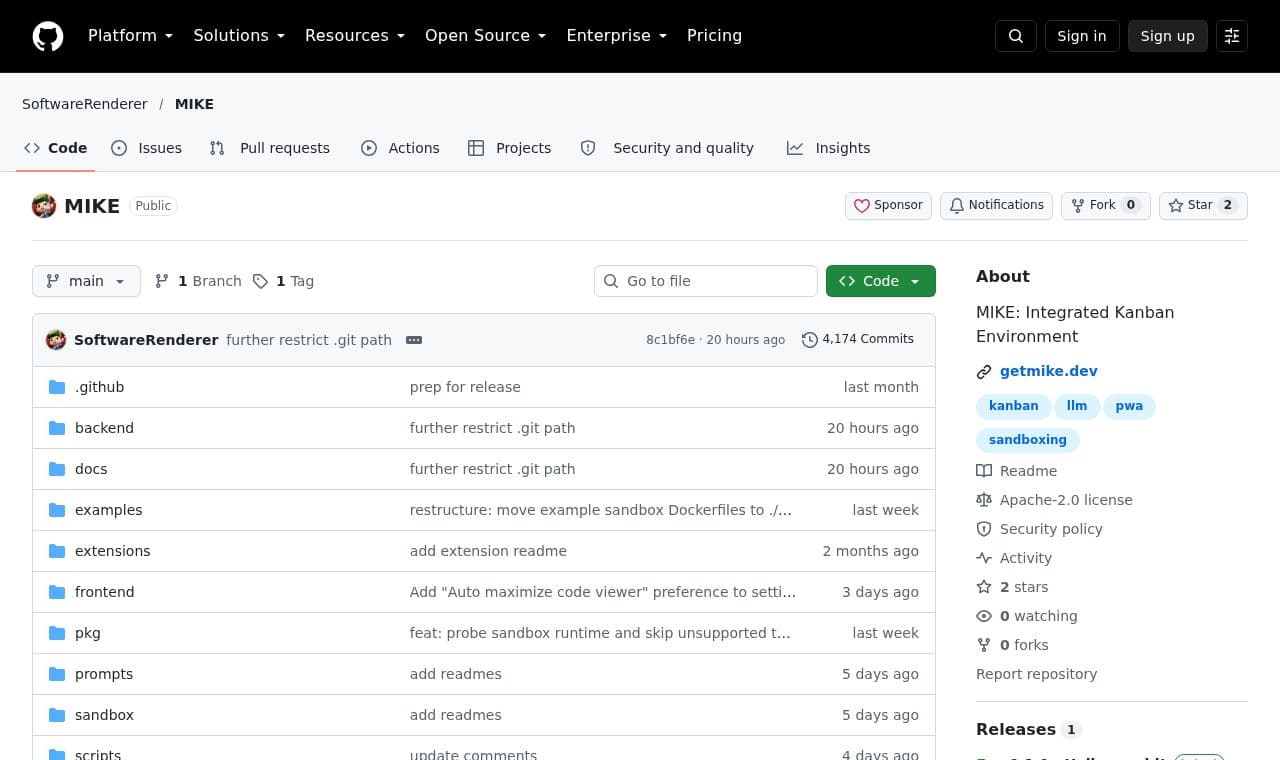Switch to the Insights tab
The height and width of the screenshot is (760, 1280).
tap(829, 148)
